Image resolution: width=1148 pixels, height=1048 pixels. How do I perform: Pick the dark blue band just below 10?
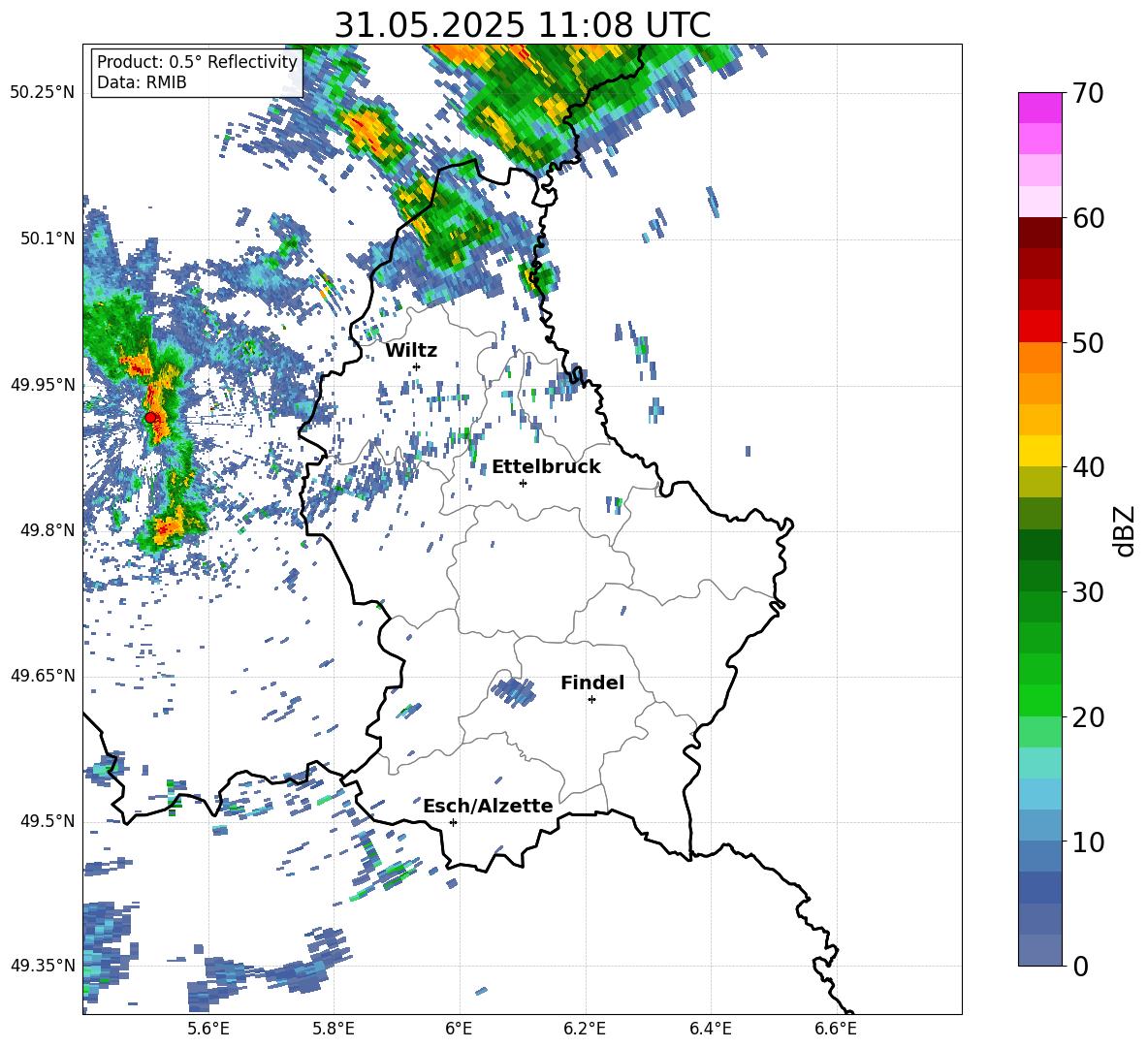pyautogui.click(x=1039, y=857)
